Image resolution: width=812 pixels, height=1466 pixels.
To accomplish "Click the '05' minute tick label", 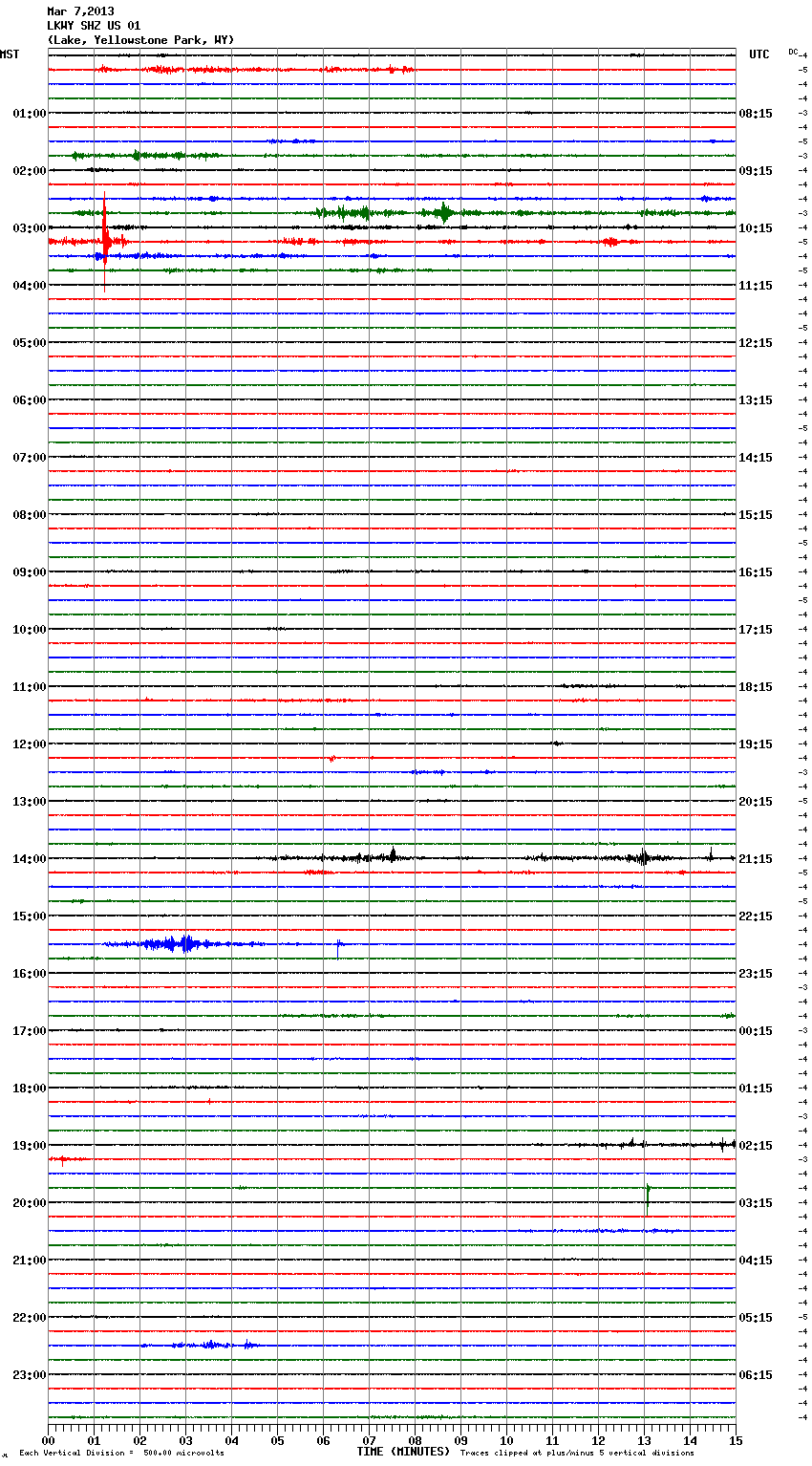I will 277,1441.
